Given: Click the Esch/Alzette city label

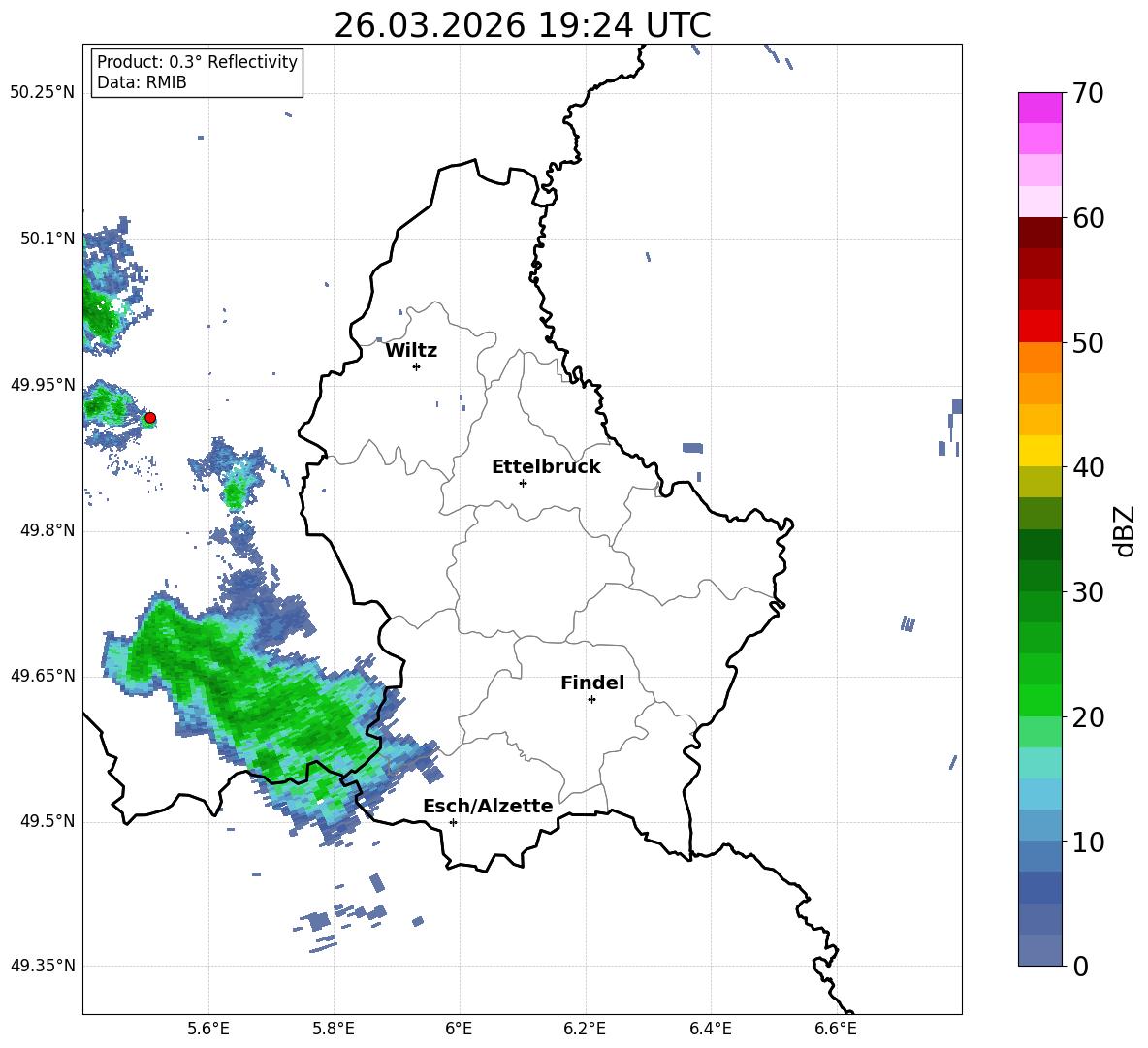Looking at the screenshot, I should 488,806.
